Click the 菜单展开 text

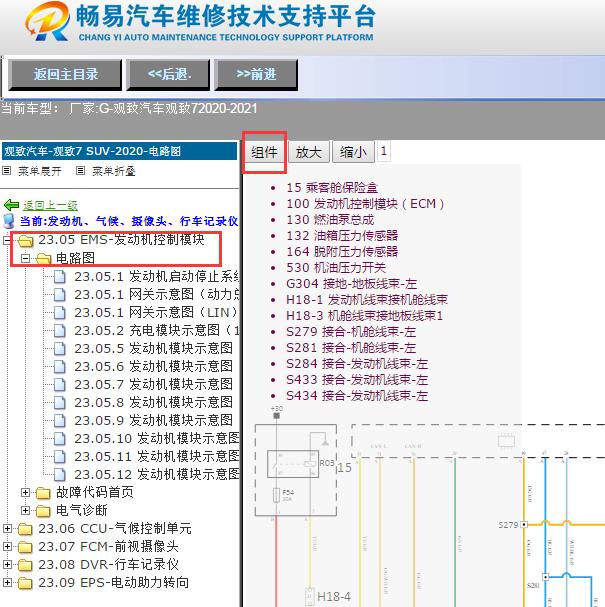point(40,171)
